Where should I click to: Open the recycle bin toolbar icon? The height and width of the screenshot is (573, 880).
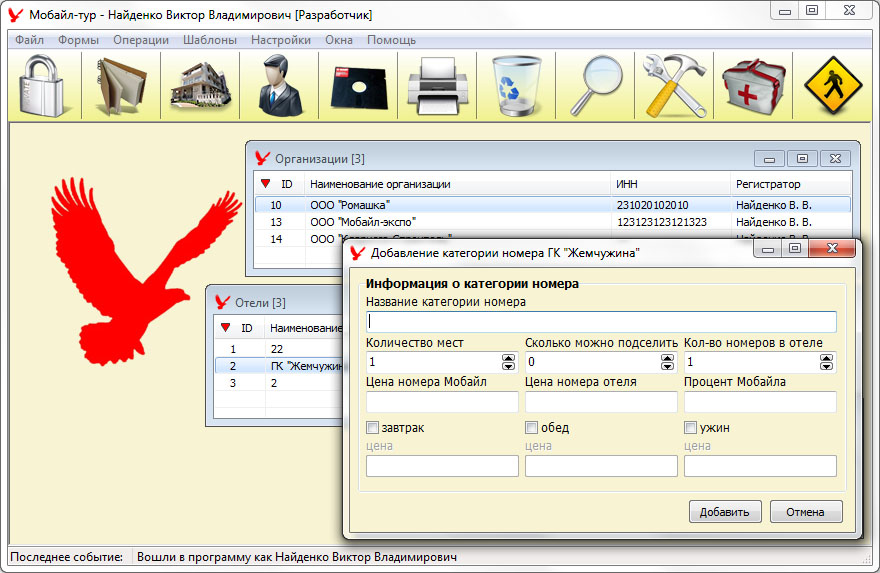[516, 86]
